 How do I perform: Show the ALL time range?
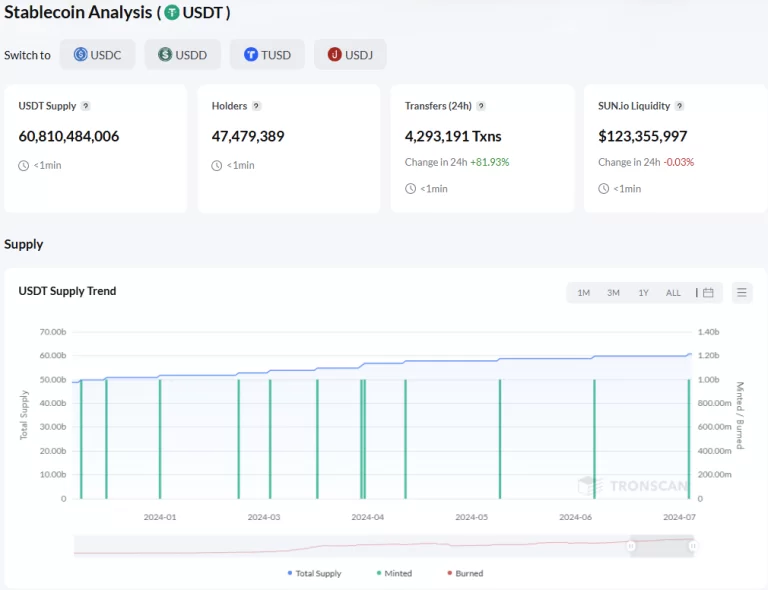[x=673, y=293]
